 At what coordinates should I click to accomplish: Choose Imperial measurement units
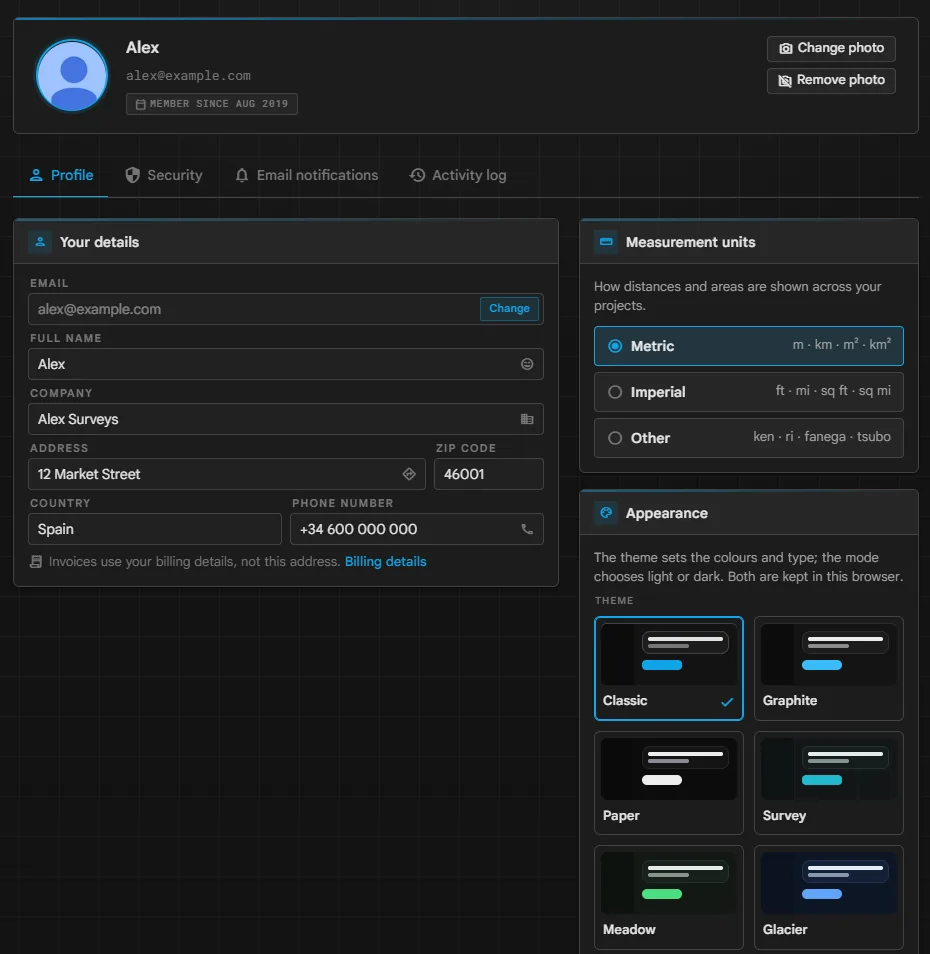748,392
